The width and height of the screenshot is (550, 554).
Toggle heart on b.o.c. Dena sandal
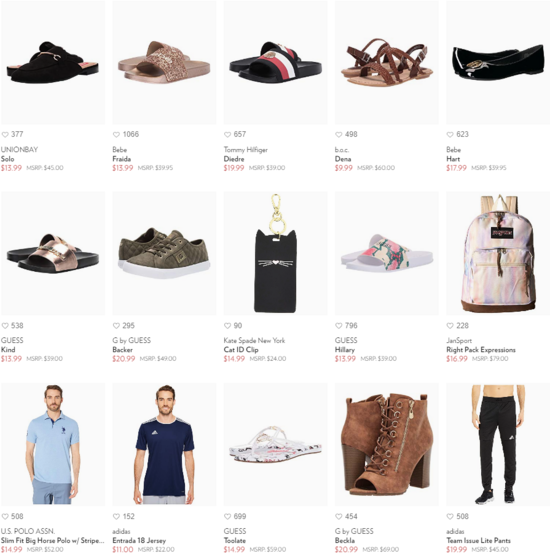tap(338, 135)
